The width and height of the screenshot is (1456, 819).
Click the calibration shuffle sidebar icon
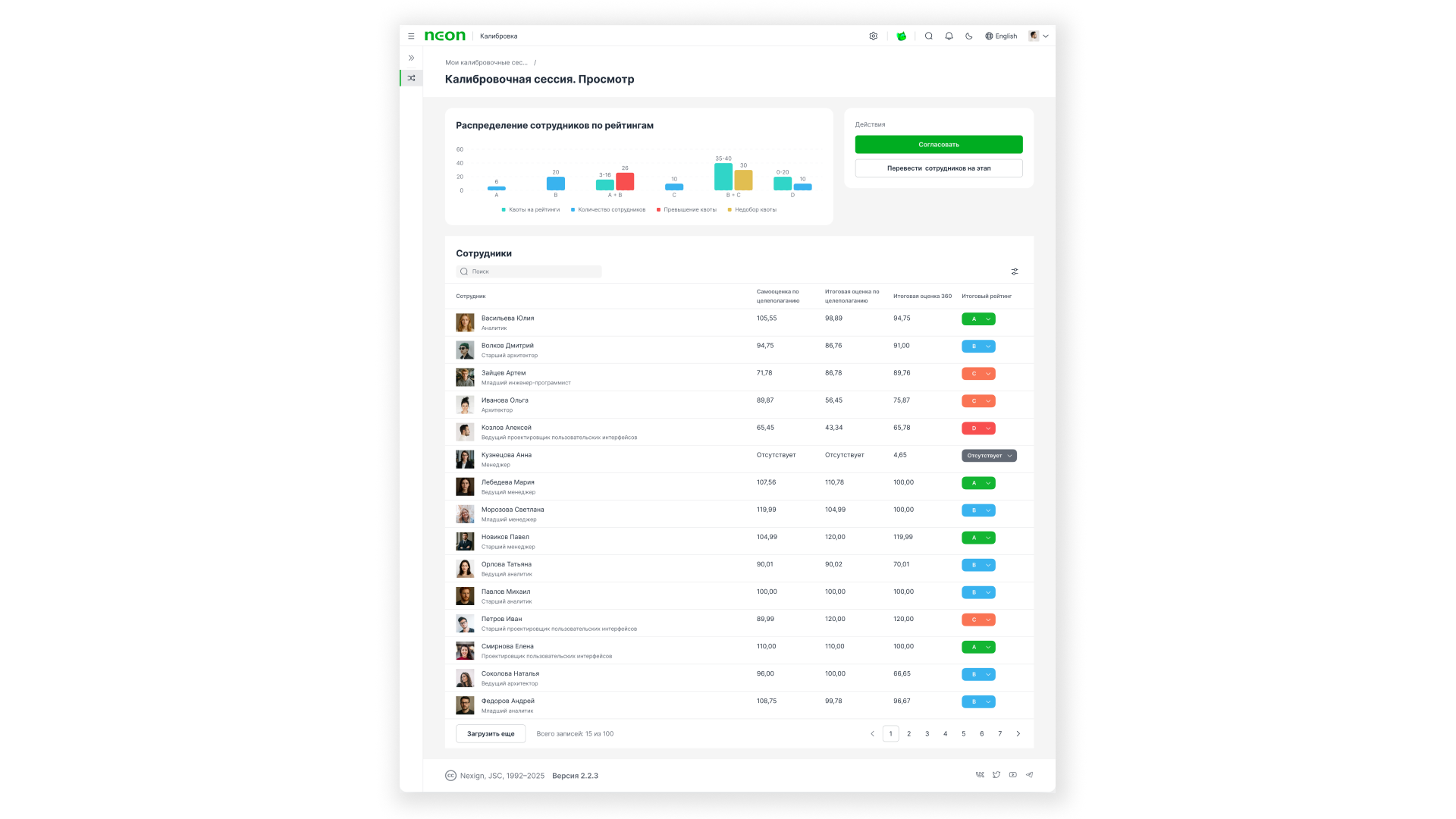[x=411, y=78]
